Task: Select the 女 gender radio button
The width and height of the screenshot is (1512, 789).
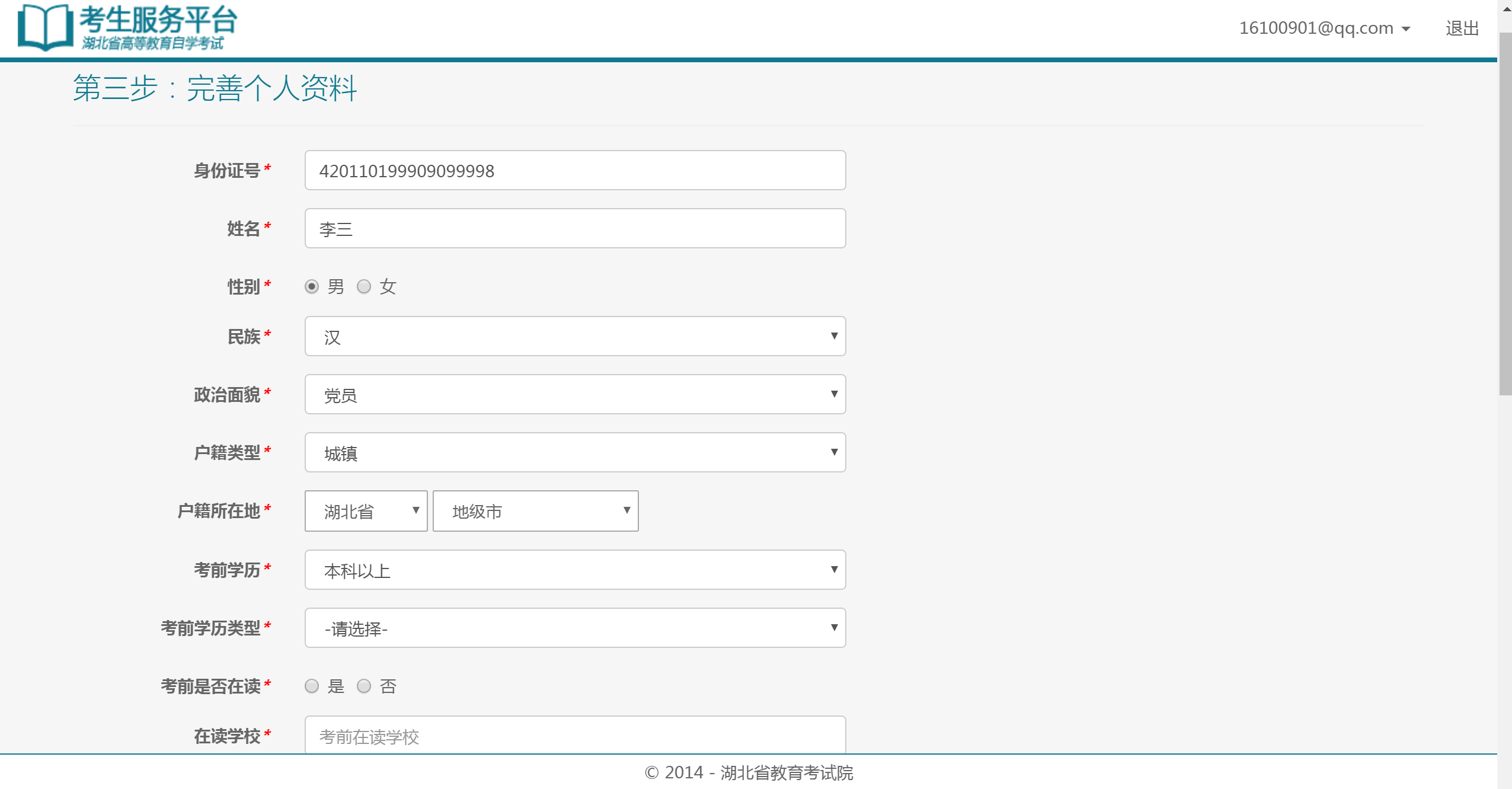Action: pyautogui.click(x=364, y=287)
